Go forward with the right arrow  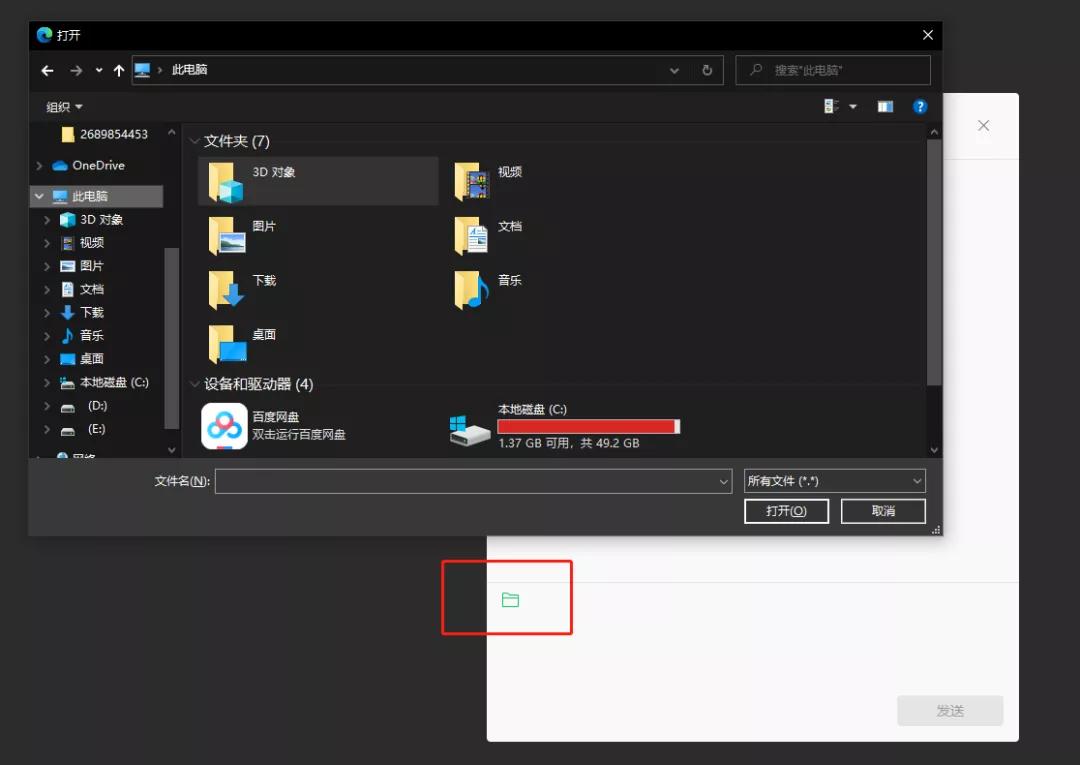pyautogui.click(x=76, y=70)
